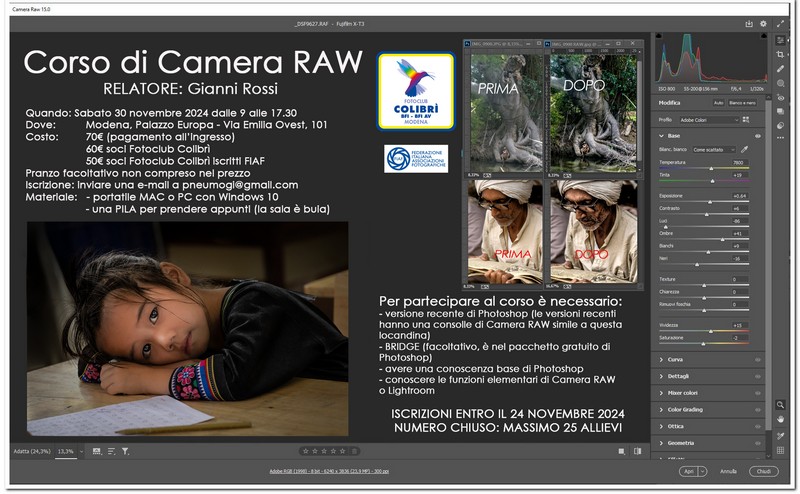Viewport: 800px width, 494px height.
Task: Open the zoom percentage dropdown arrow
Action: pos(81,452)
